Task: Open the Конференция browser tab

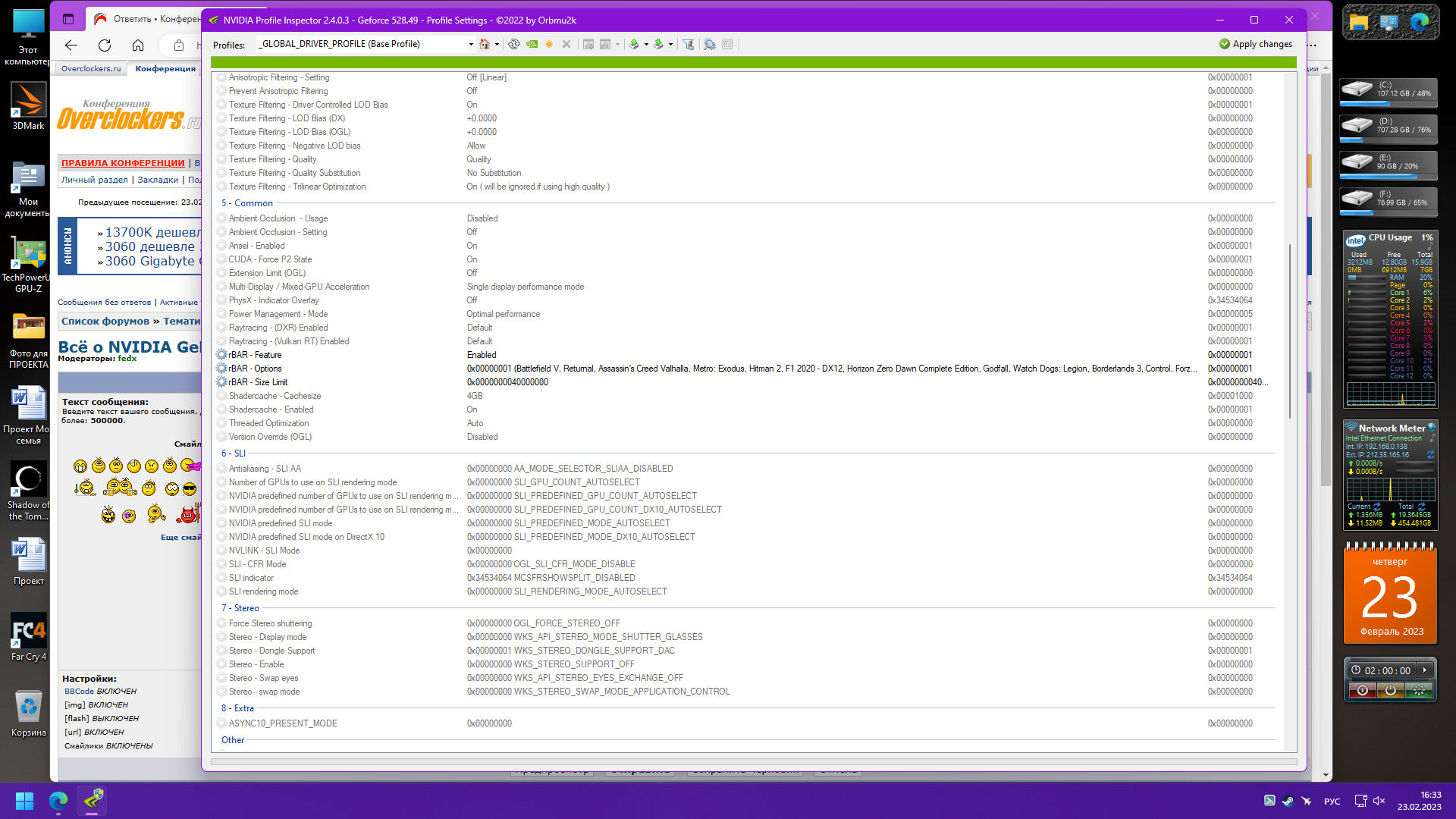Action: [x=165, y=68]
